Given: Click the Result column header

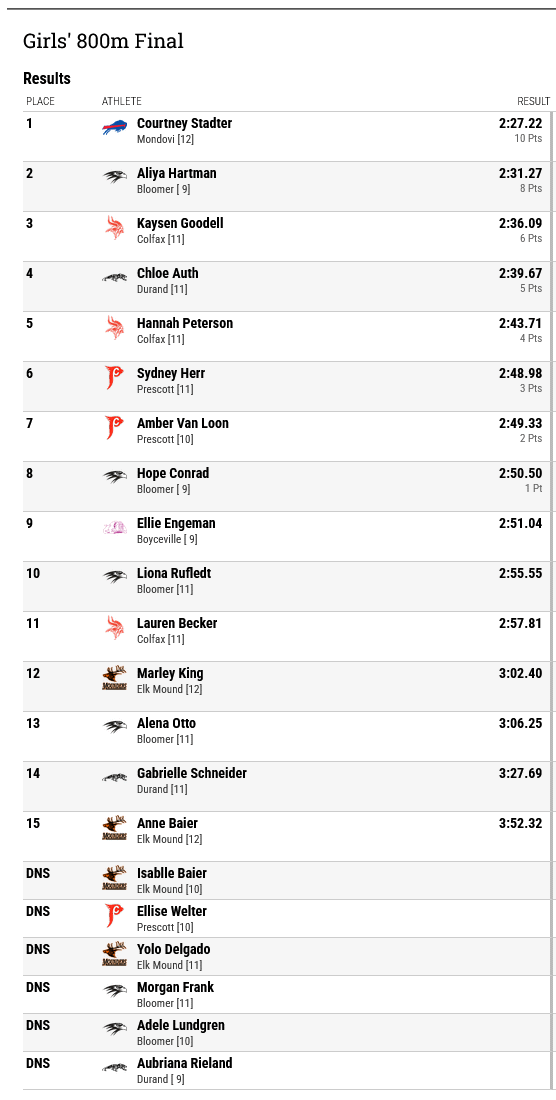Looking at the screenshot, I should (x=534, y=102).
